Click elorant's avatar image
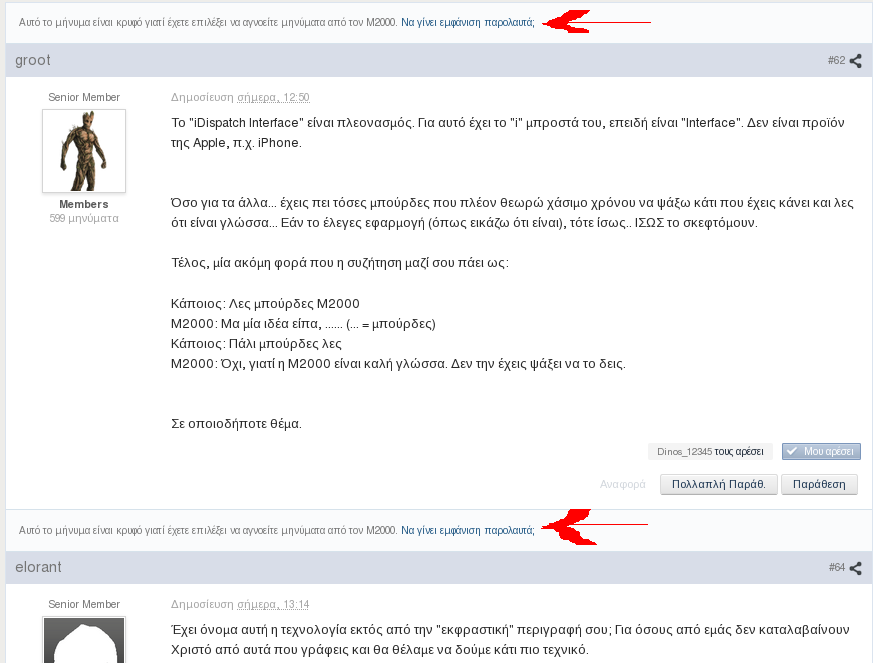This screenshot has height=663, width=873. [x=84, y=640]
